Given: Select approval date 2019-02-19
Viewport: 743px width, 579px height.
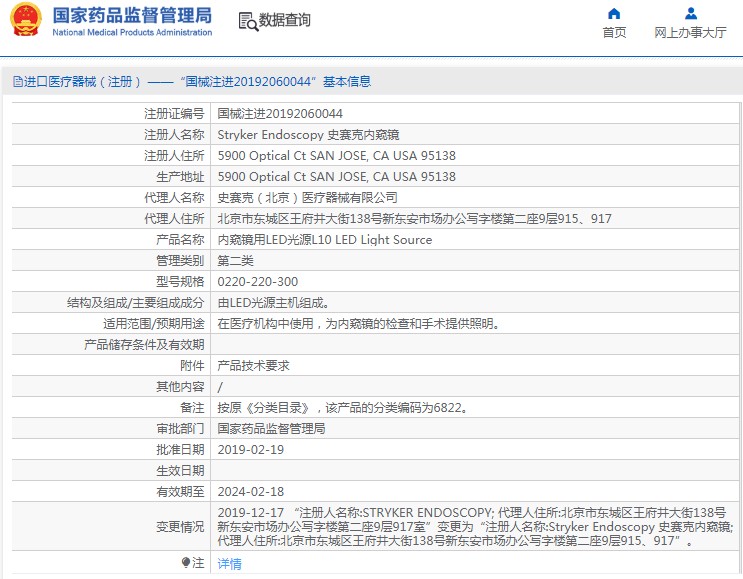Looking at the screenshot, I should point(251,450).
